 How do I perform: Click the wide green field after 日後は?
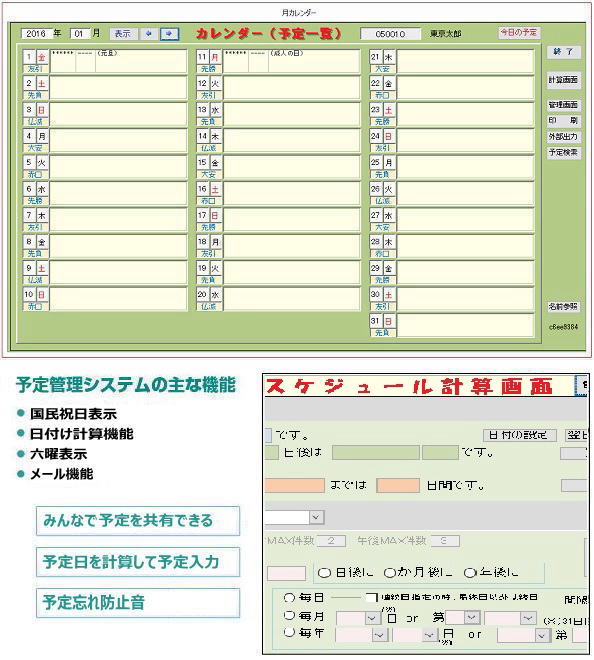376,452
